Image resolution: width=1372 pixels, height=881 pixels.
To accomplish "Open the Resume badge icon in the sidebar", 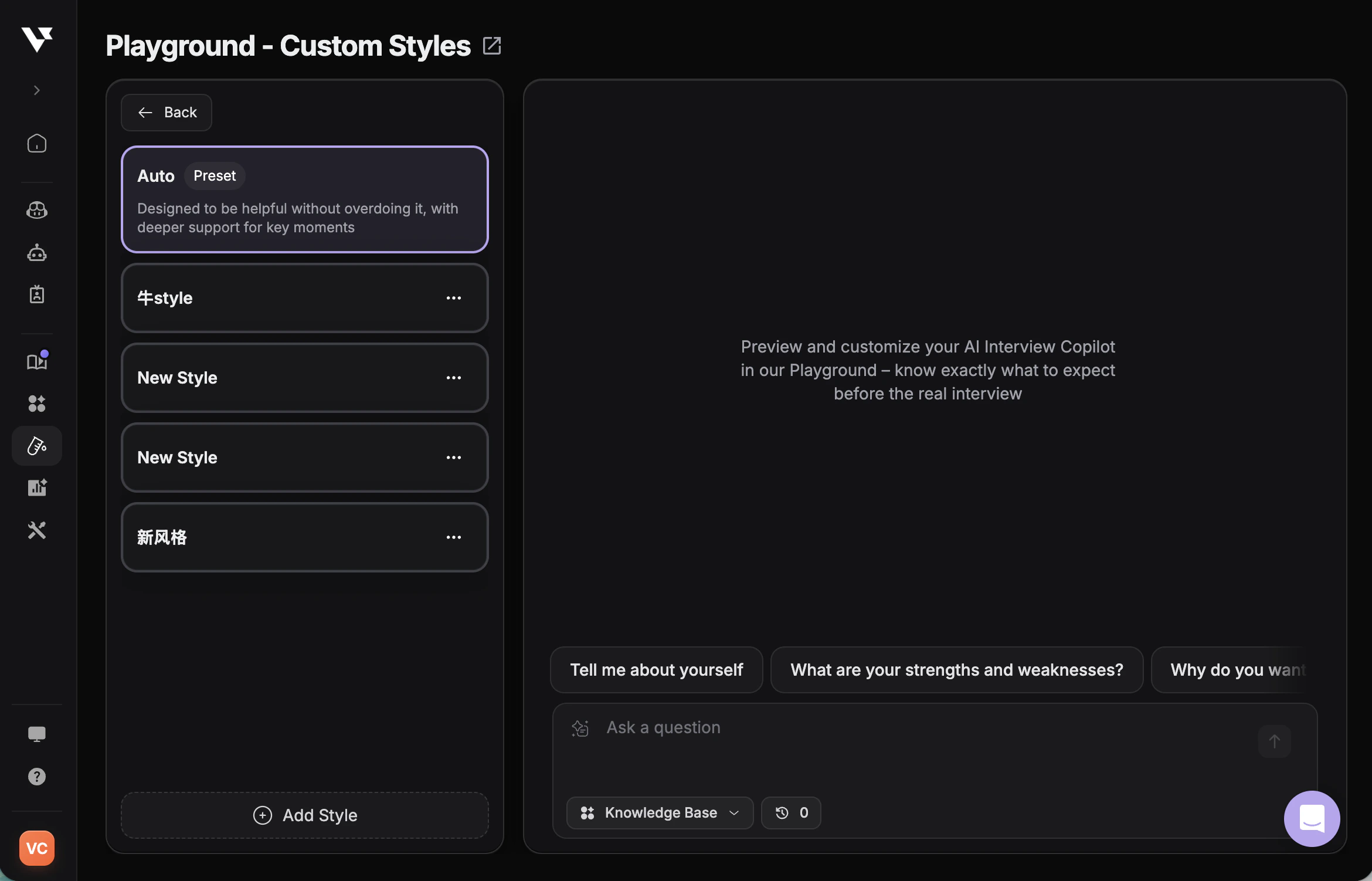I will (37, 294).
